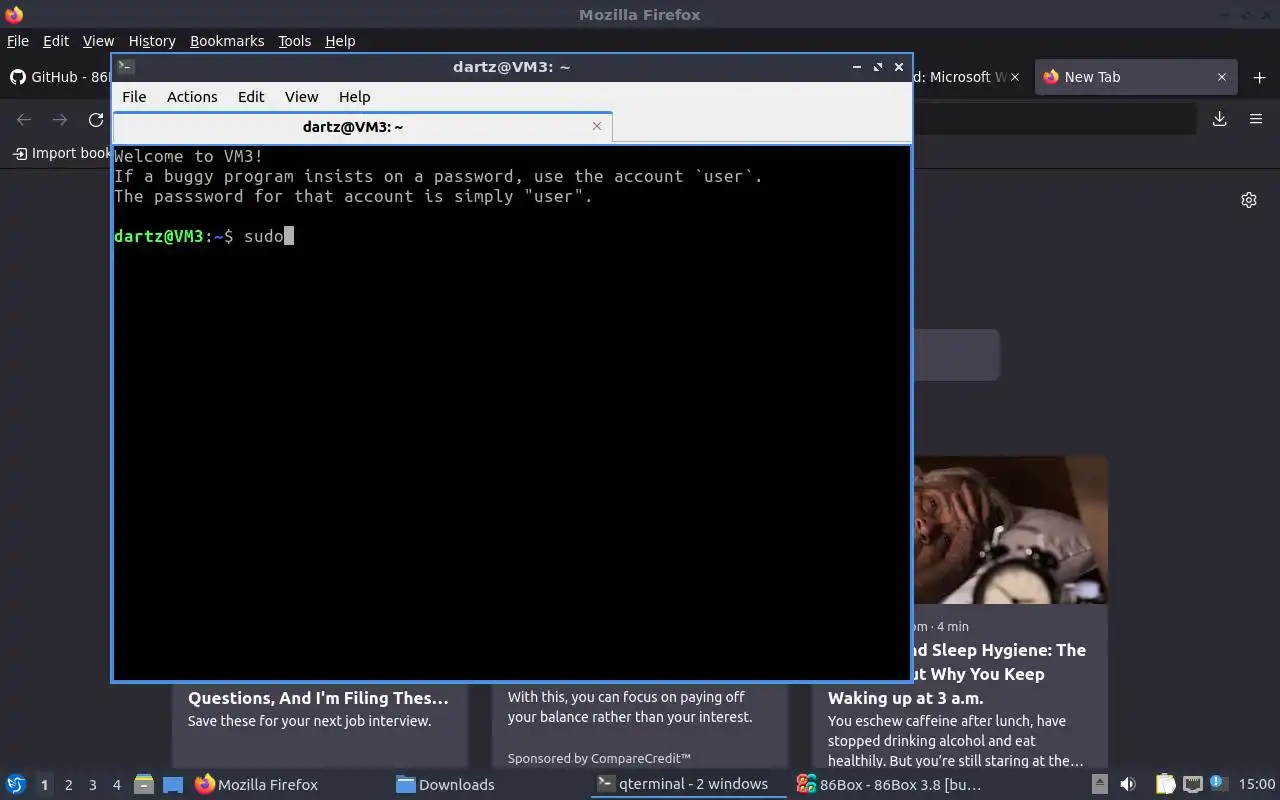Click the Firefox logo in the title bar
Screen dimensions: 1280x800
[x=14, y=14]
